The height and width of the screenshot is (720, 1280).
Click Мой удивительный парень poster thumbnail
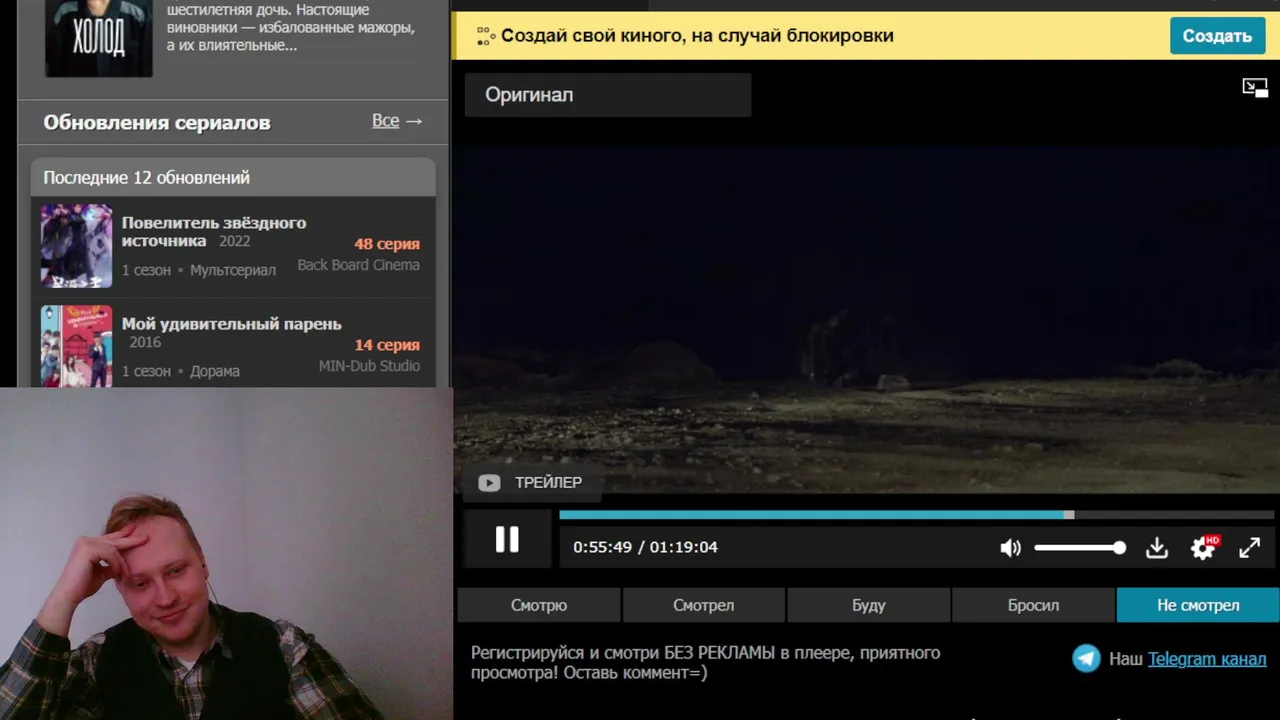click(x=77, y=346)
